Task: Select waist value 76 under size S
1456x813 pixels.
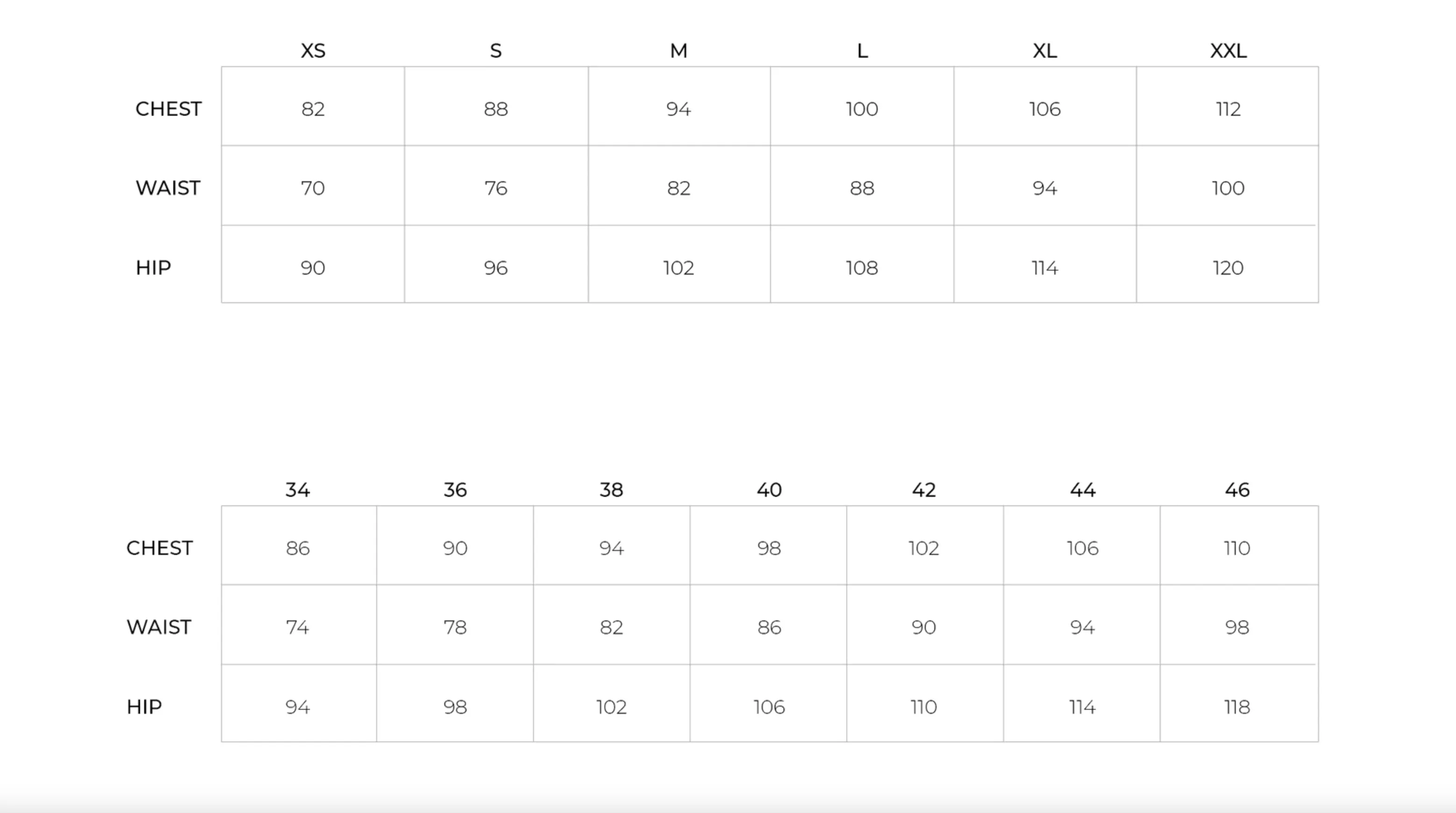Action: pyautogui.click(x=496, y=188)
